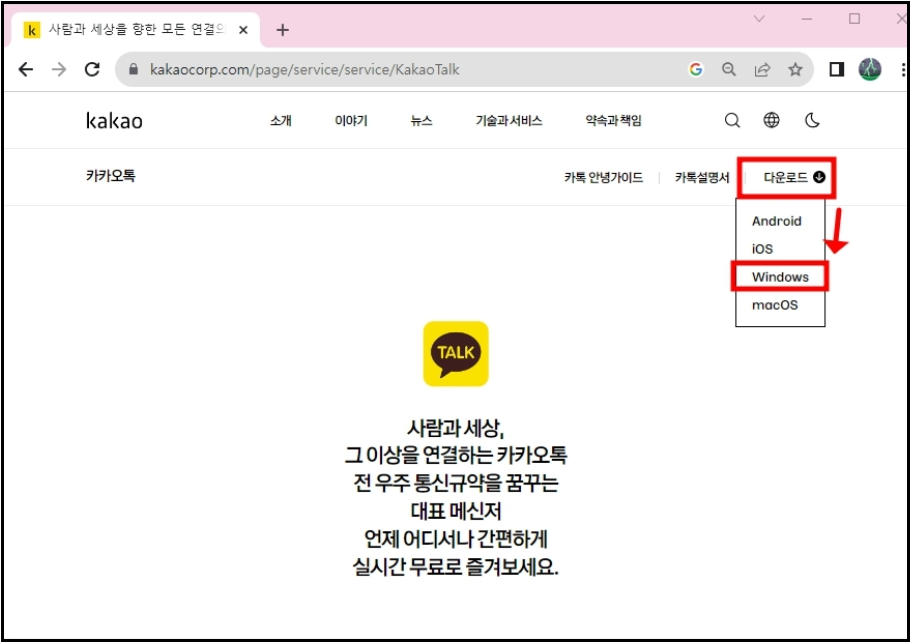
Task: Toggle dark mode with the moon icon
Action: [x=812, y=120]
